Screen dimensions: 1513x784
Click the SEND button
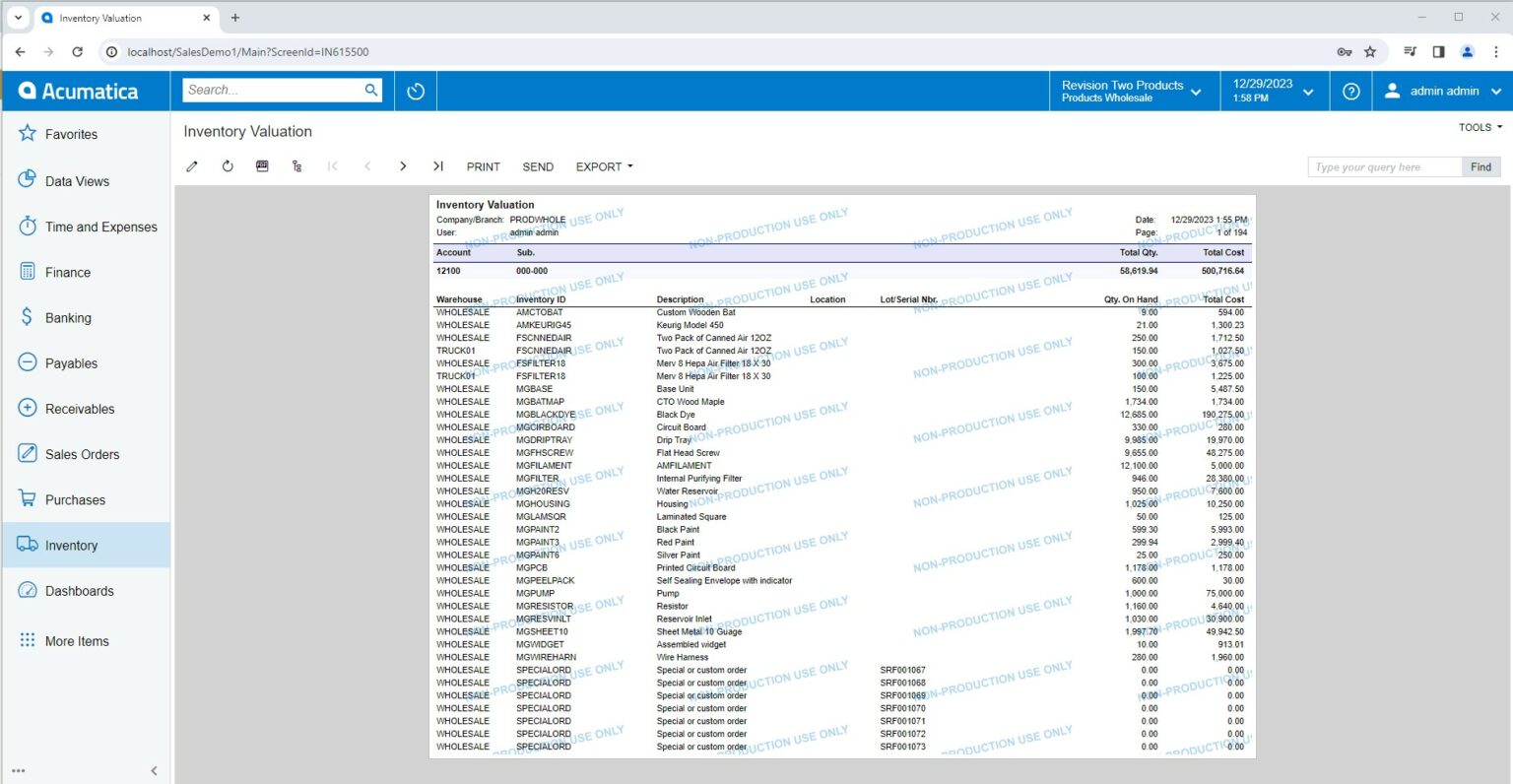pyautogui.click(x=538, y=166)
